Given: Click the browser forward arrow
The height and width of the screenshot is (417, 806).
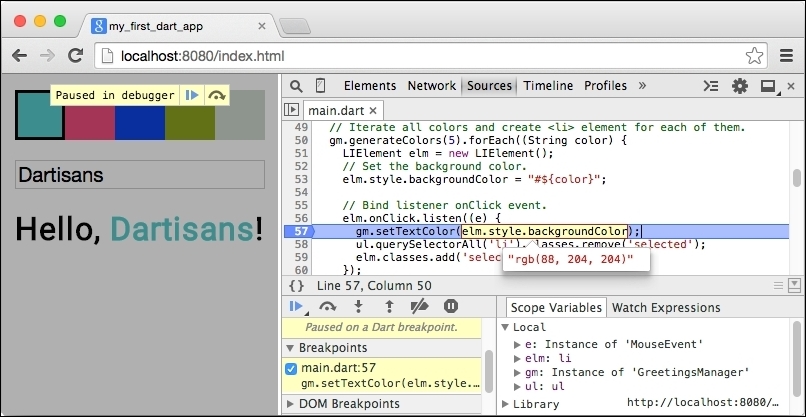Looking at the screenshot, I should tap(47, 56).
